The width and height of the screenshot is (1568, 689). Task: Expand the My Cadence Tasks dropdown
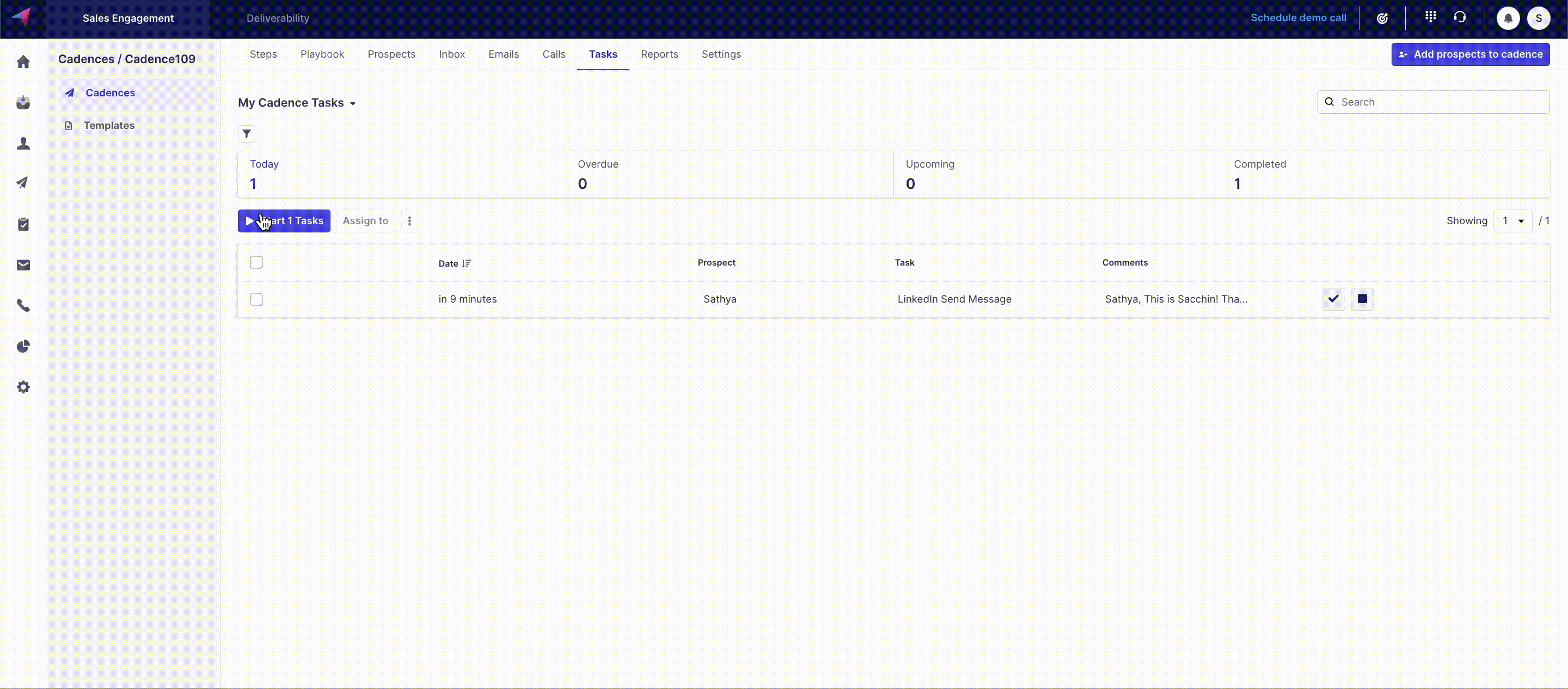(297, 103)
